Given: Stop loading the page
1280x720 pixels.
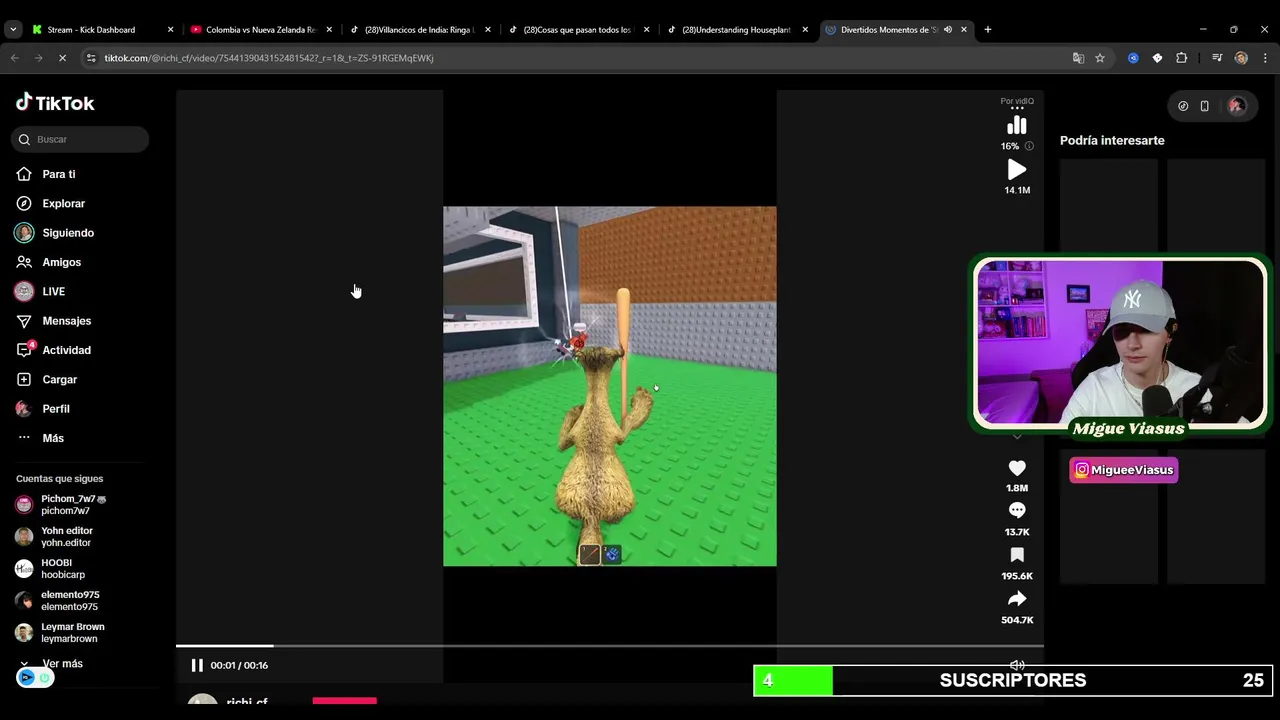Looking at the screenshot, I should pos(62,58).
